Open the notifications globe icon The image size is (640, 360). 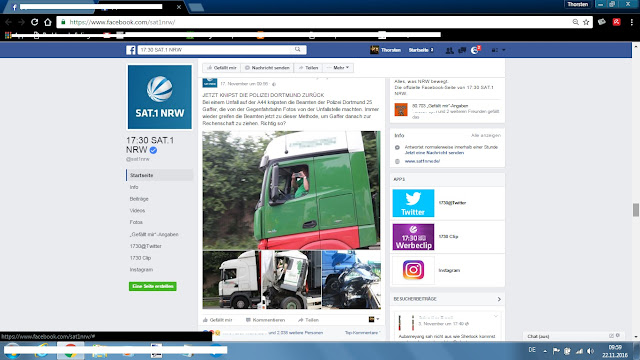pos(475,50)
